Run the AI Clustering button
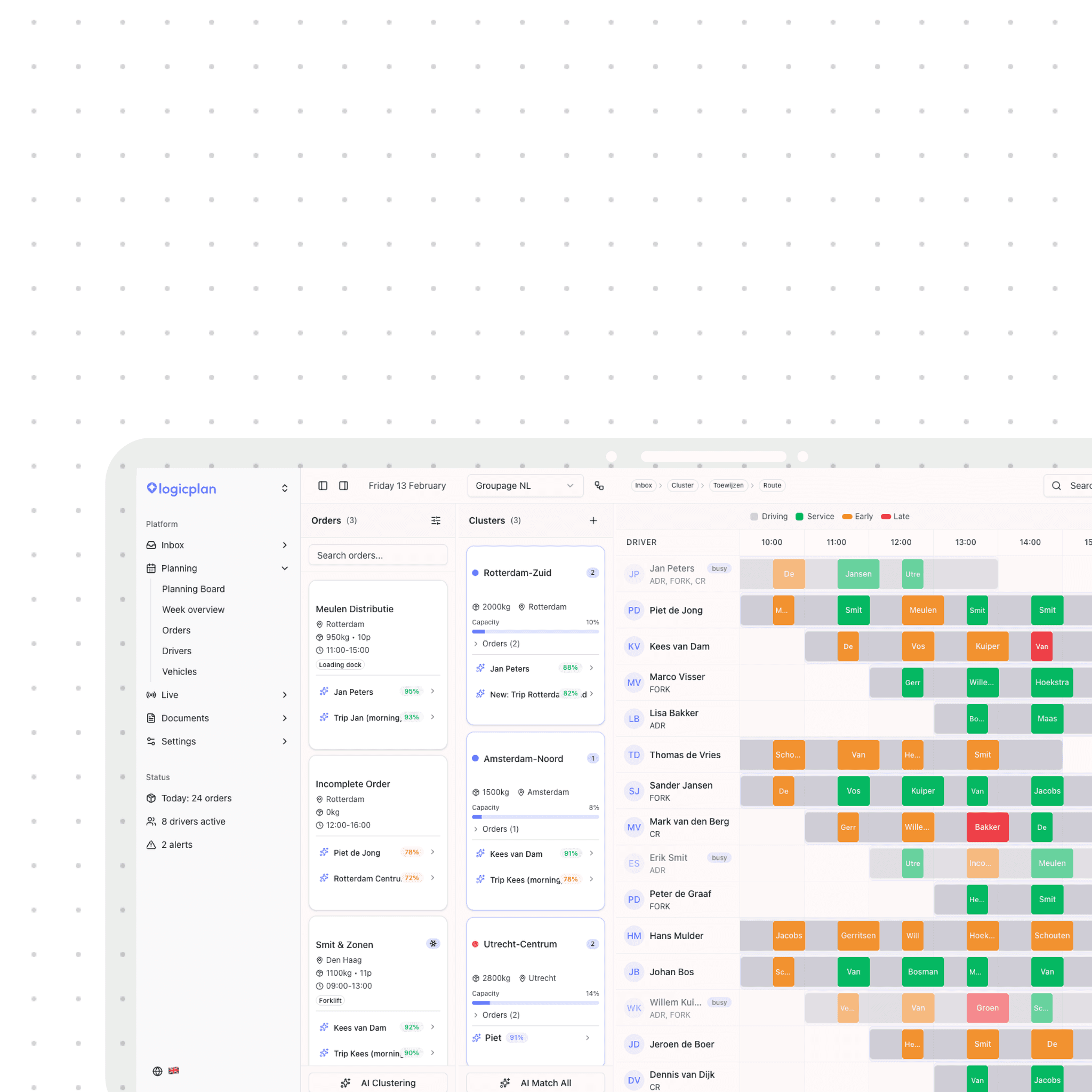The height and width of the screenshot is (1092, 1092). coord(378,1082)
